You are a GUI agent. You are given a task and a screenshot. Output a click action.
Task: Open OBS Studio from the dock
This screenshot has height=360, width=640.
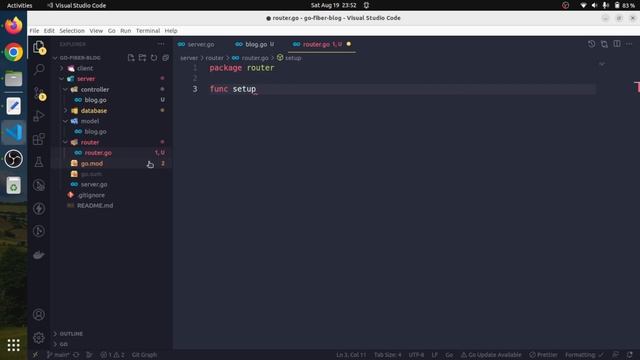(x=13, y=159)
